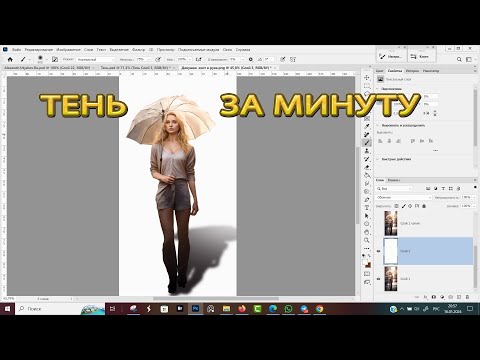This screenshot has width=480, height=360.
Task: Select the Spot Healing Brush tool
Action: [367, 135]
